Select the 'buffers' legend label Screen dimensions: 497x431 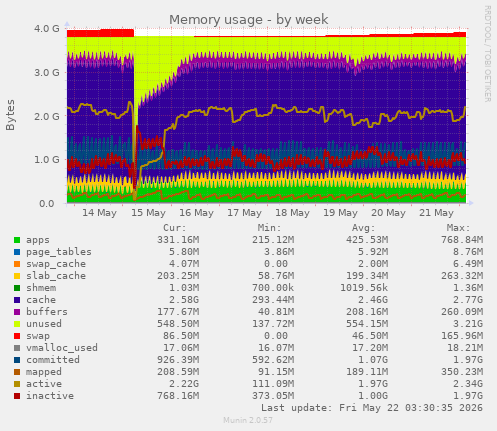47,312
